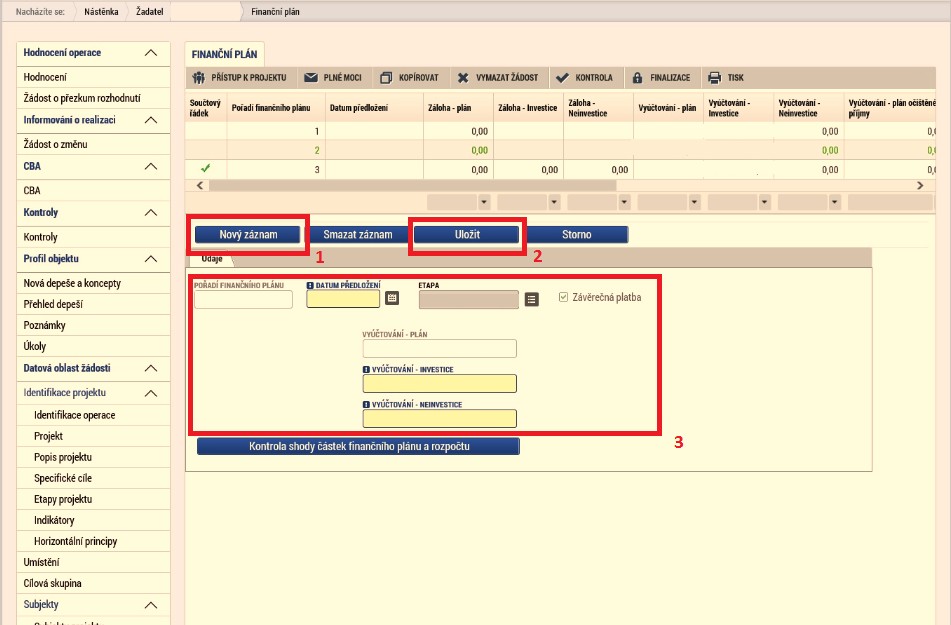This screenshot has width=951, height=625.
Task: Click Smazat záznam button
Action: [x=358, y=234]
